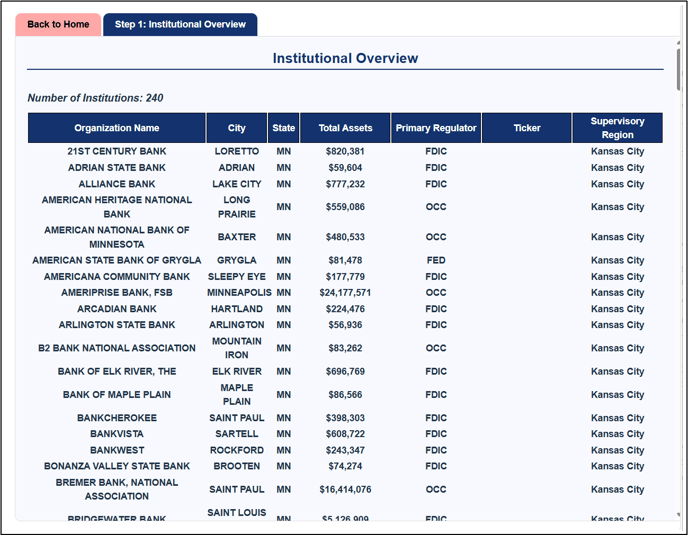Select BANK OF ELK RIVER, THE cell
This screenshot has width=688, height=535.
117,371
